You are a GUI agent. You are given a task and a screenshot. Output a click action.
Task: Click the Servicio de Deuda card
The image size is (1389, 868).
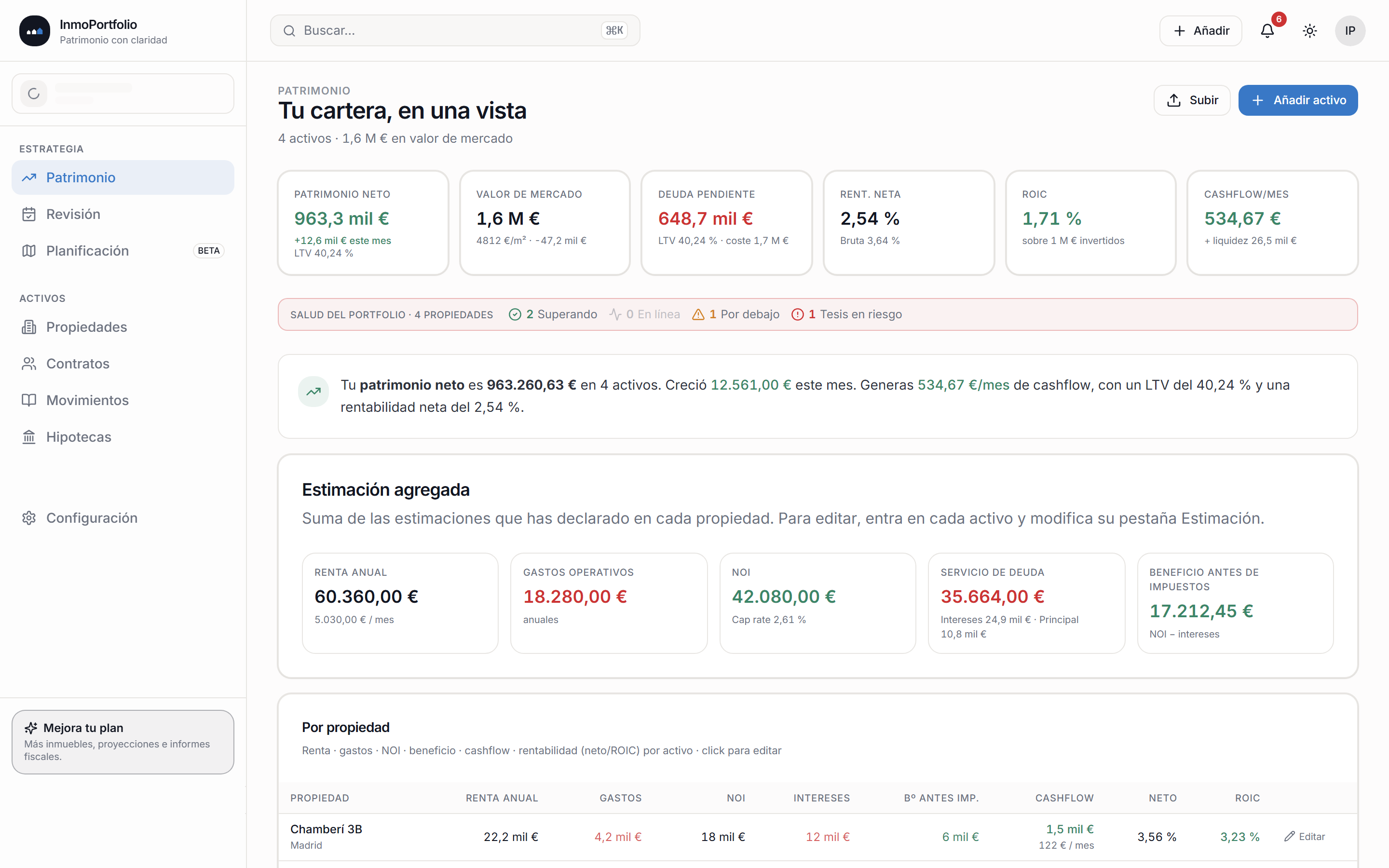[1026, 603]
